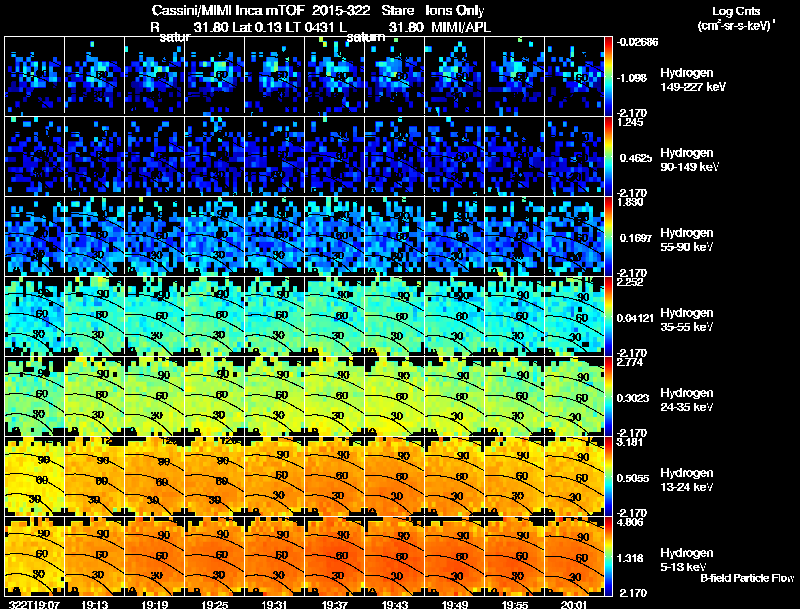Select the 13-24 keV image panel at 19:43
The width and height of the screenshot is (800, 609).
pos(394,476)
